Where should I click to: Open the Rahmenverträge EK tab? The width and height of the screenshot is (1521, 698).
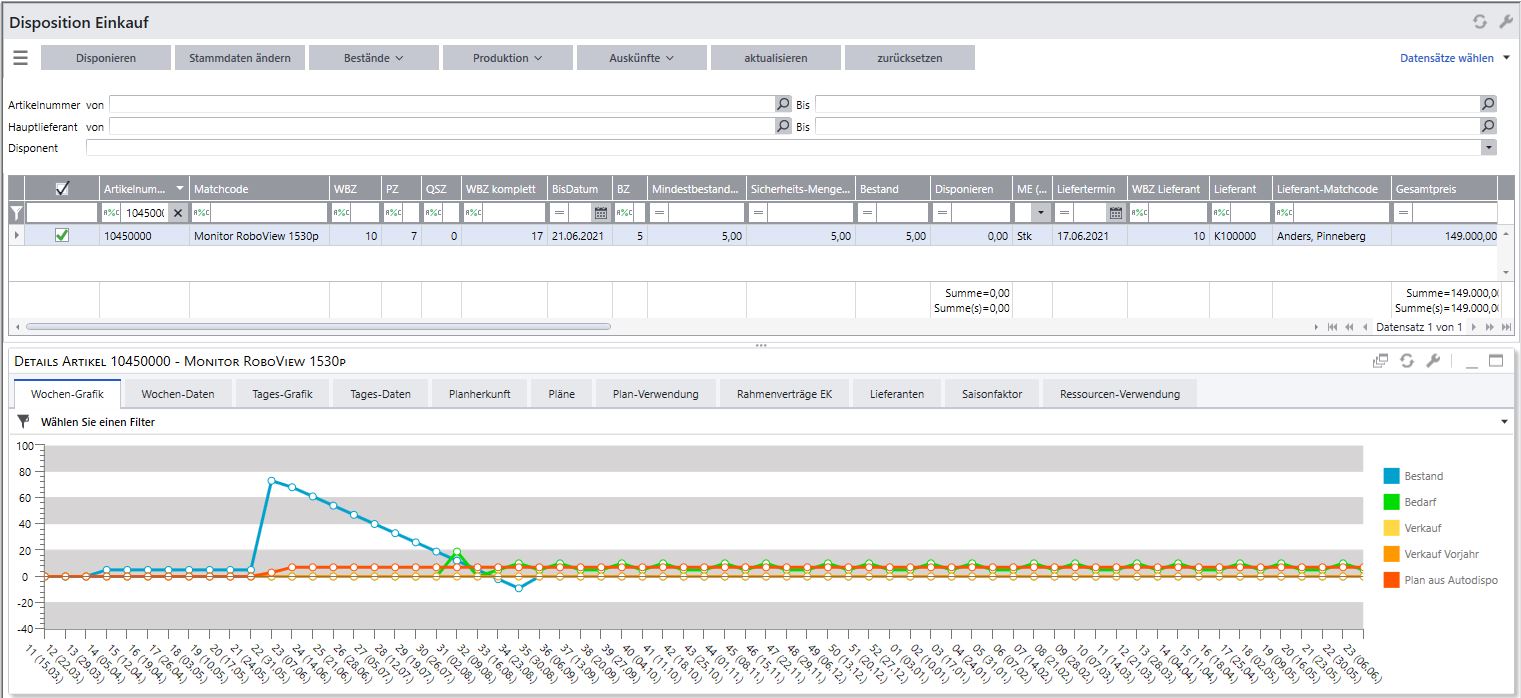pyautogui.click(x=784, y=394)
